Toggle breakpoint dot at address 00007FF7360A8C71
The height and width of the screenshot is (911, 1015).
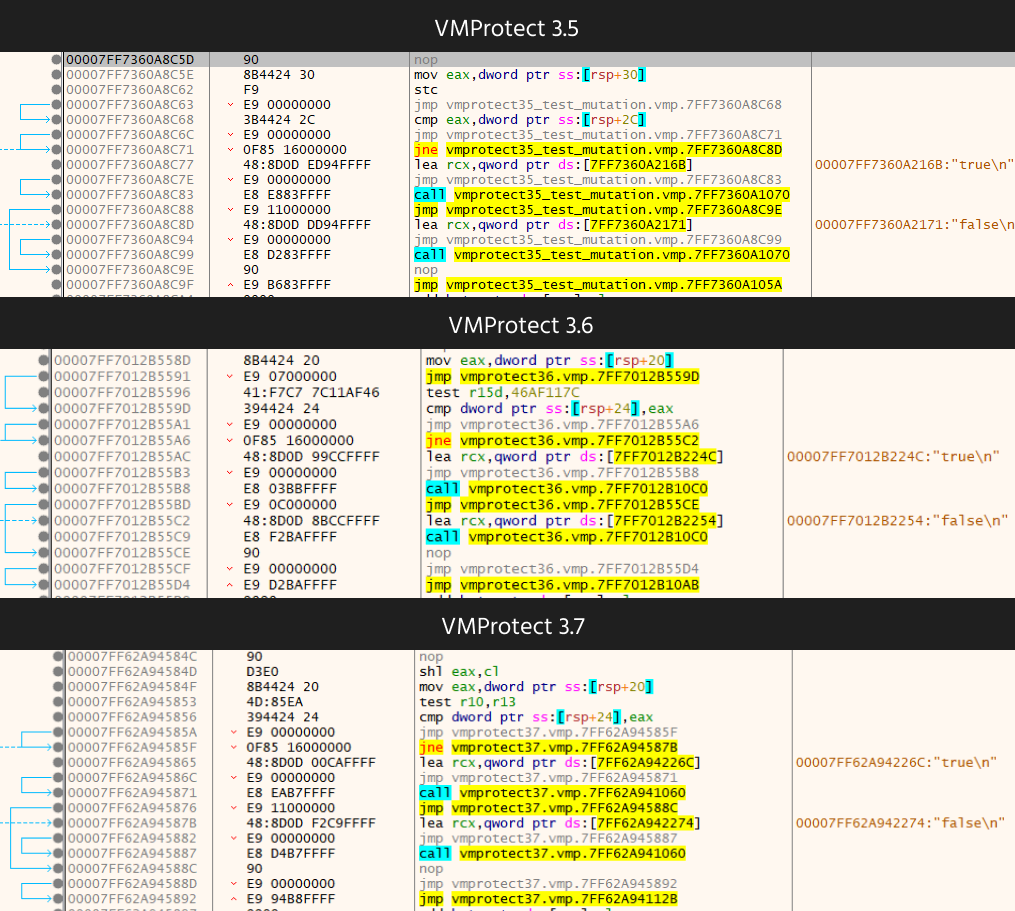coord(56,150)
